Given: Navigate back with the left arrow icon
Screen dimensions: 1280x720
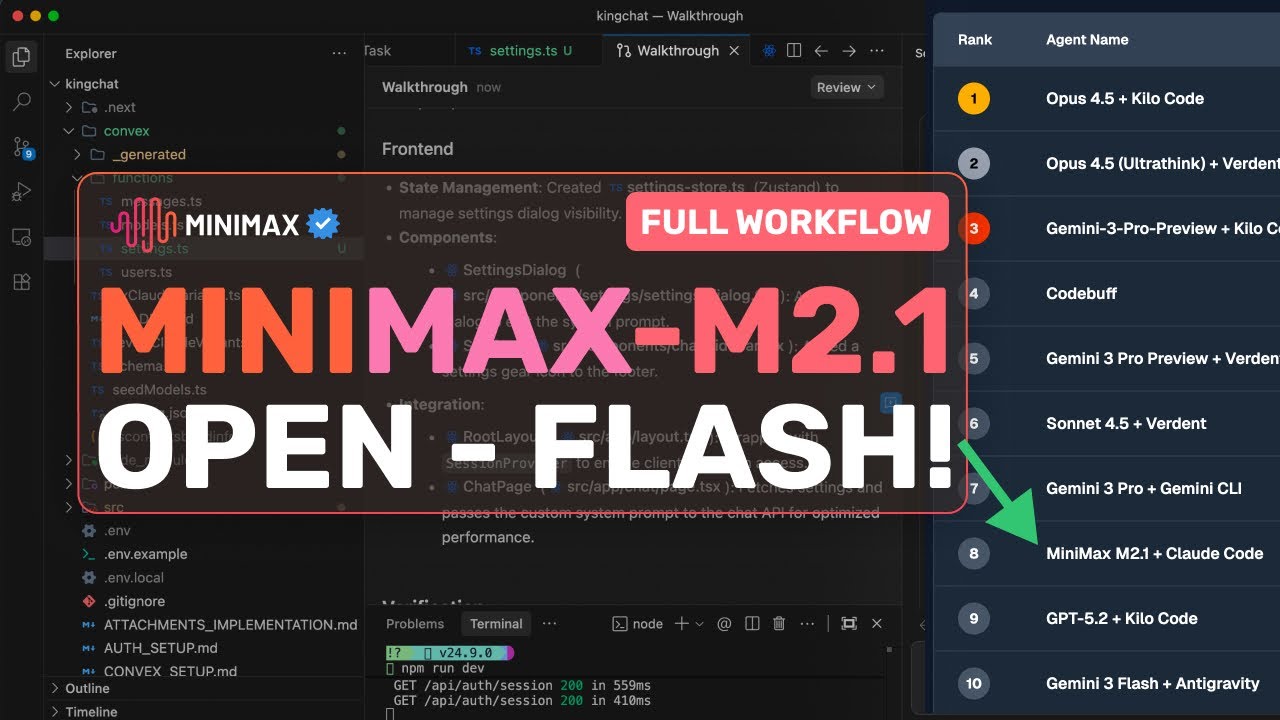Looking at the screenshot, I should tap(821, 50).
